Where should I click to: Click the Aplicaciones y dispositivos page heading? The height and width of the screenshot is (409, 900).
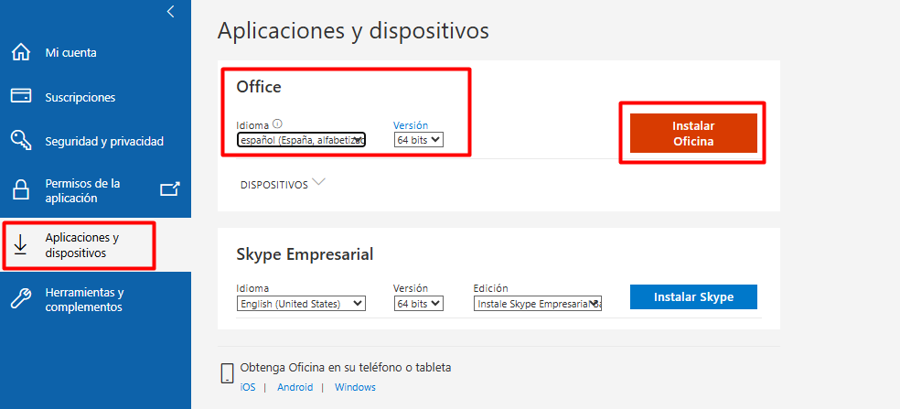pyautogui.click(x=353, y=31)
